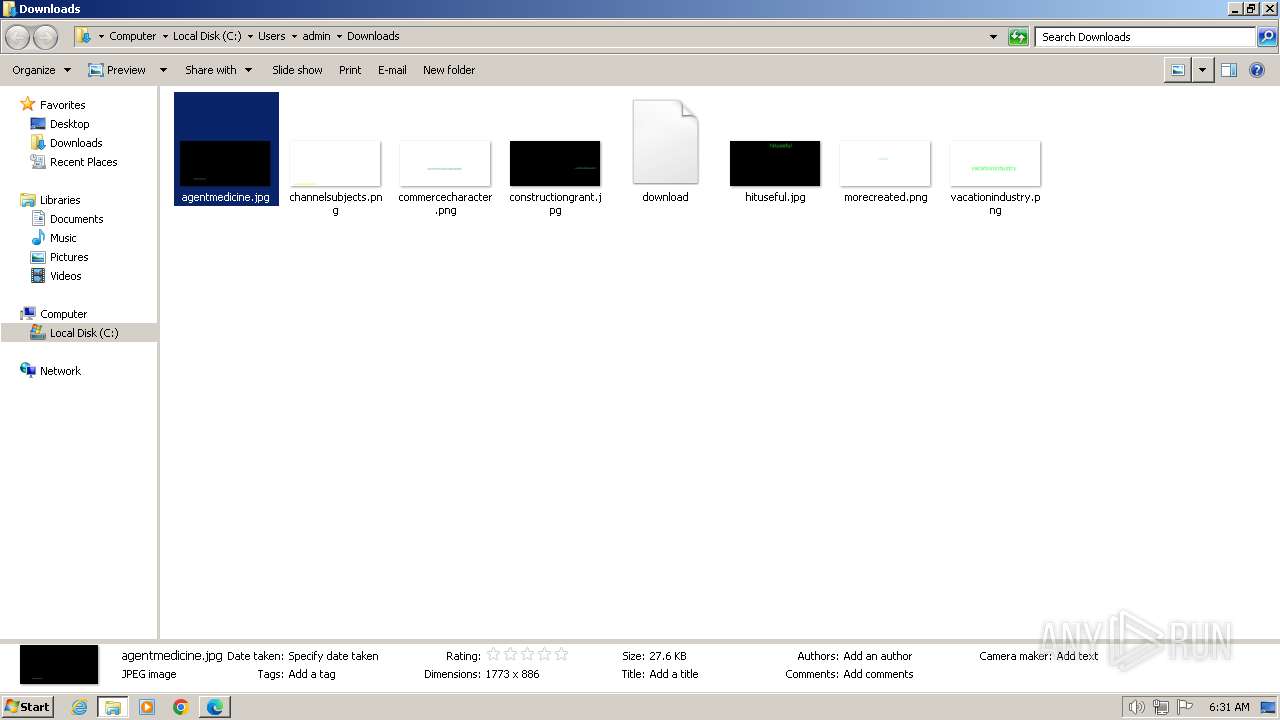
Task: Click Downloads in the address breadcrumb
Action: click(x=373, y=36)
